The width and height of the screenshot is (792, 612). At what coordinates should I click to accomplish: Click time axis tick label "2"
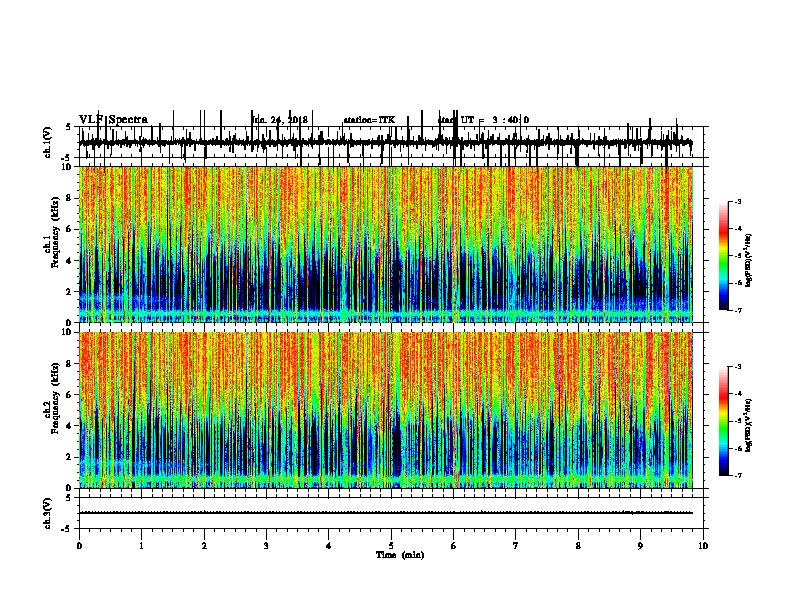(x=204, y=546)
